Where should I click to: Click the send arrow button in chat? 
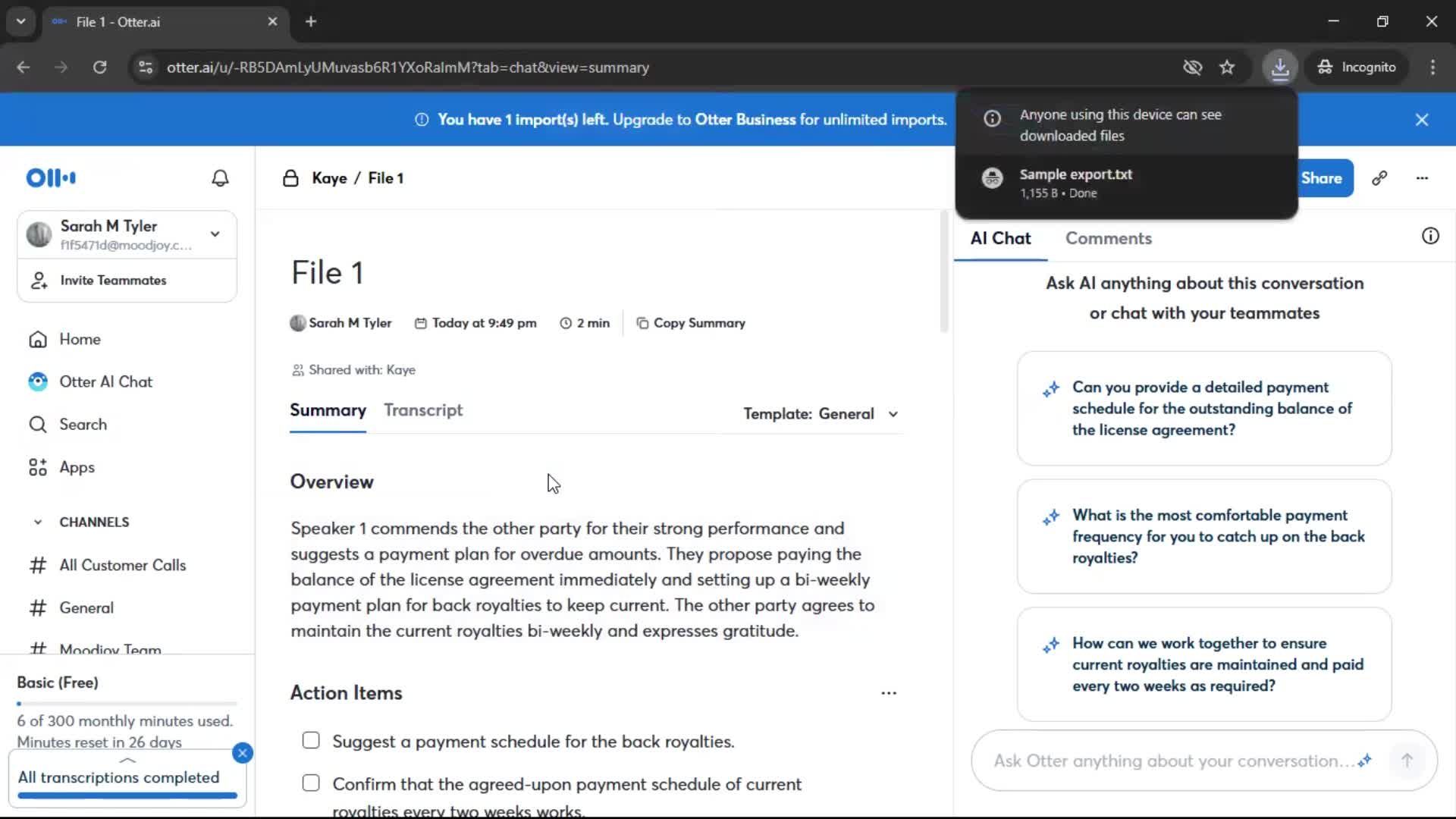1407,761
